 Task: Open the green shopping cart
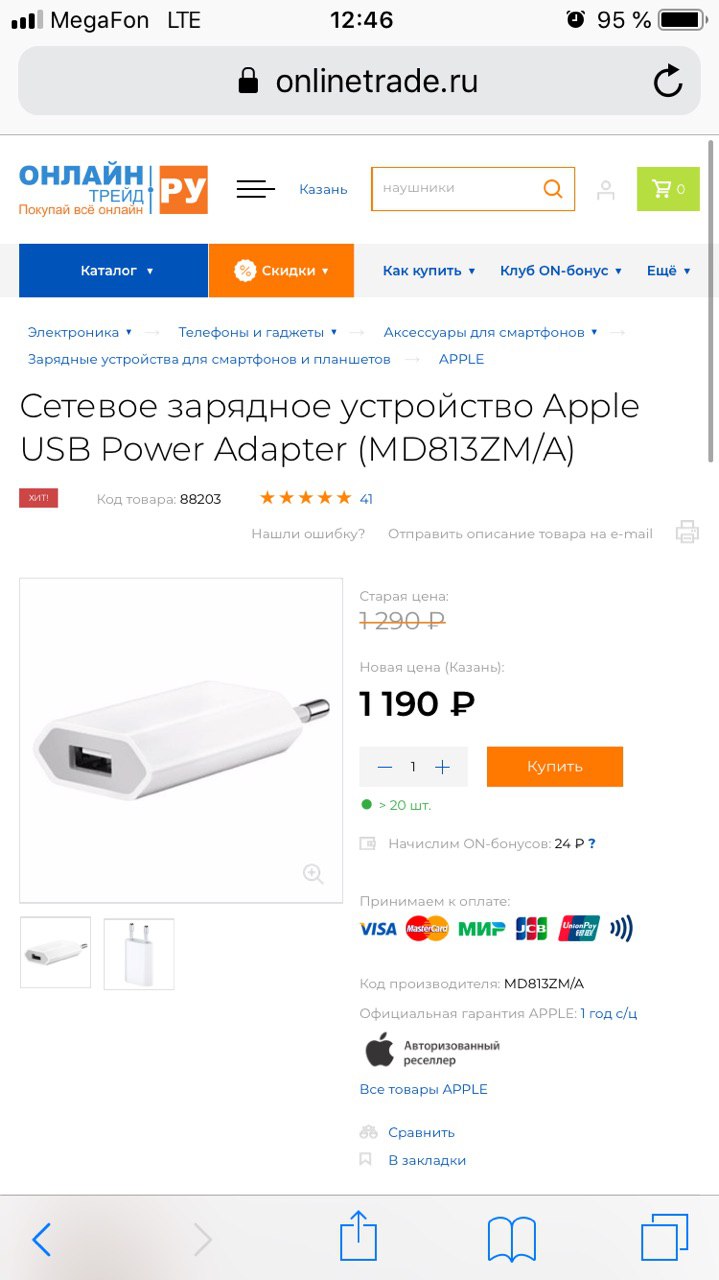click(668, 189)
